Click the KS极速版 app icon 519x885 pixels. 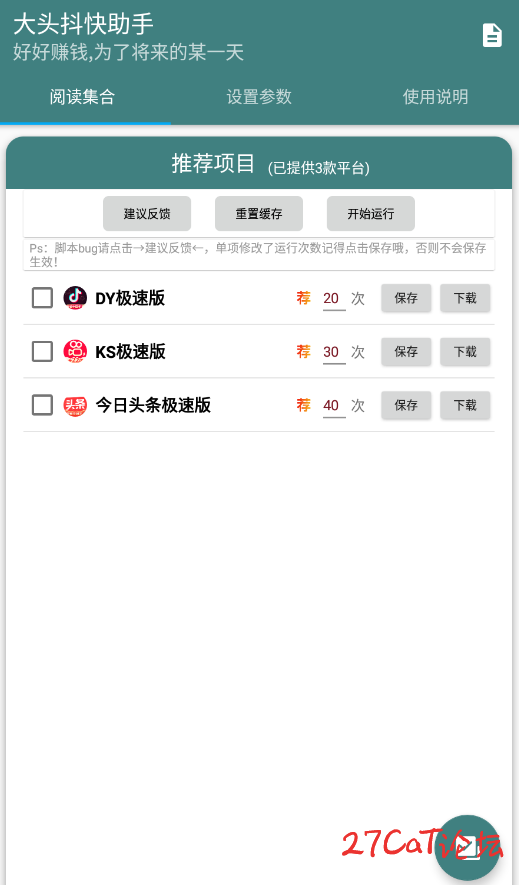coord(75,352)
